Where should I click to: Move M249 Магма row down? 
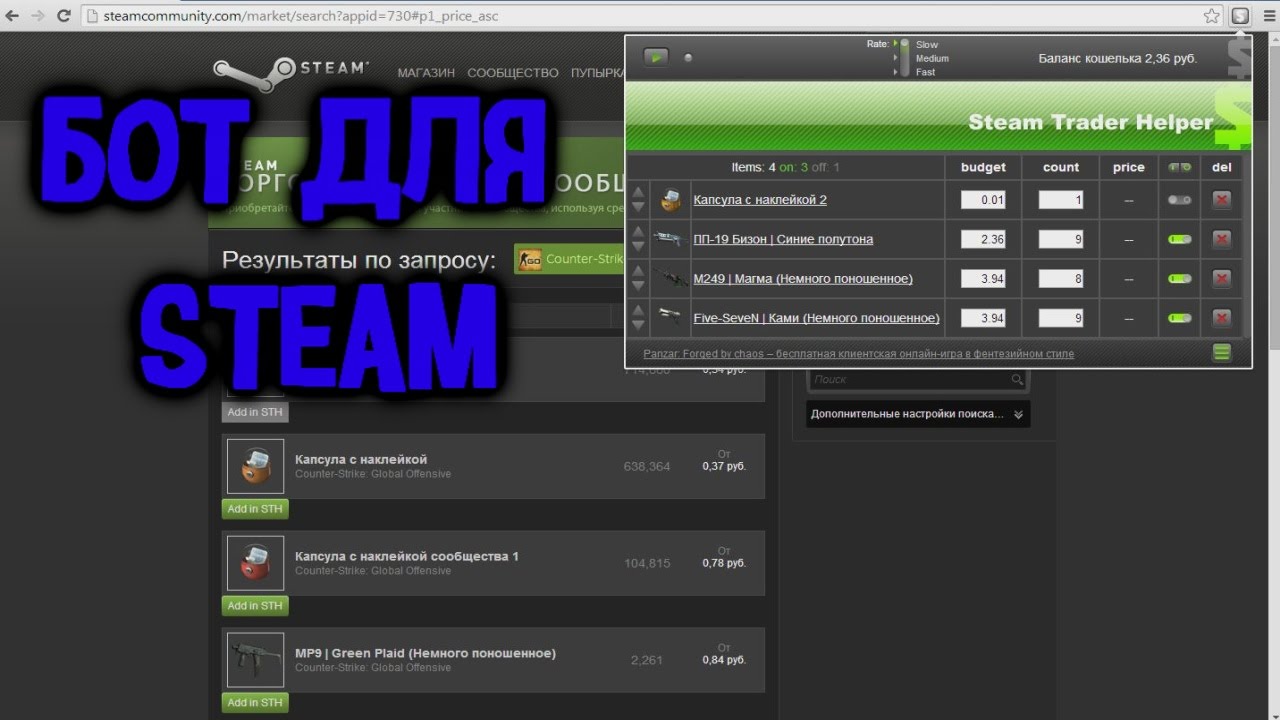pyautogui.click(x=638, y=286)
